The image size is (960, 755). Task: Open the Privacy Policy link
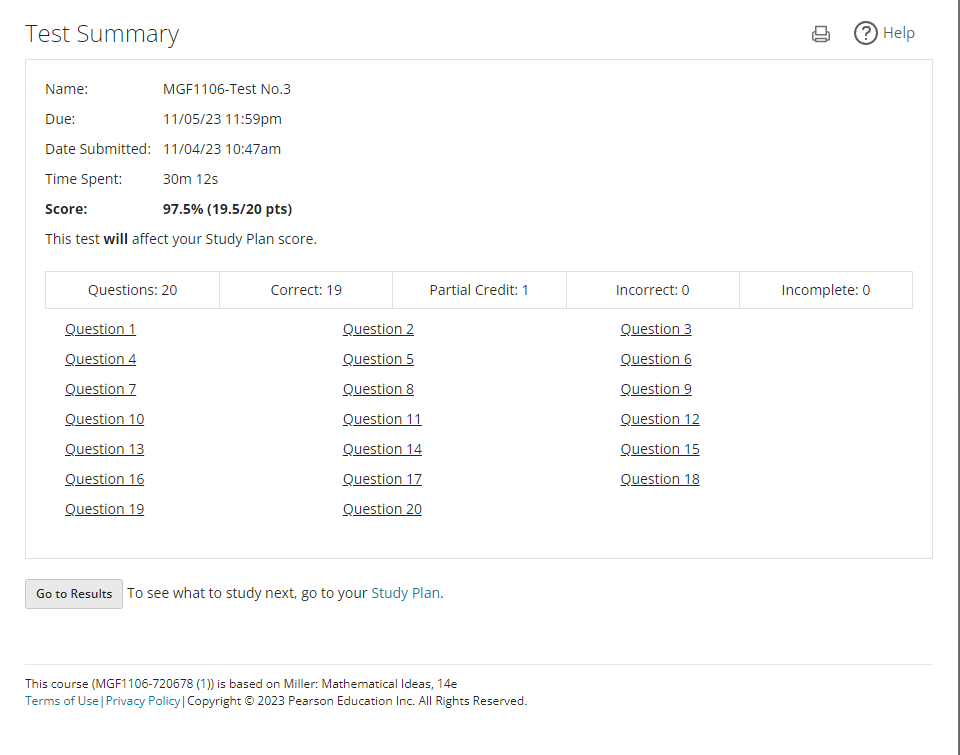(x=143, y=701)
